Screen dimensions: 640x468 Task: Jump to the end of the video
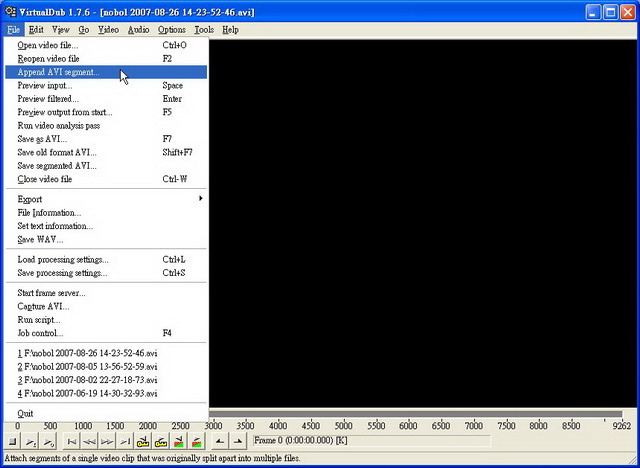(125, 441)
